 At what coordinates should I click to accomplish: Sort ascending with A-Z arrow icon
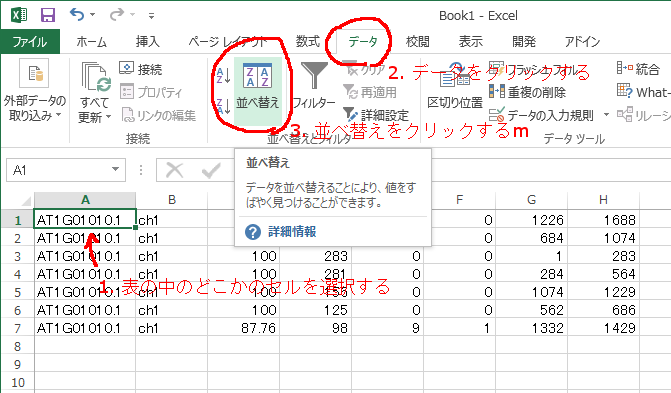point(223,75)
